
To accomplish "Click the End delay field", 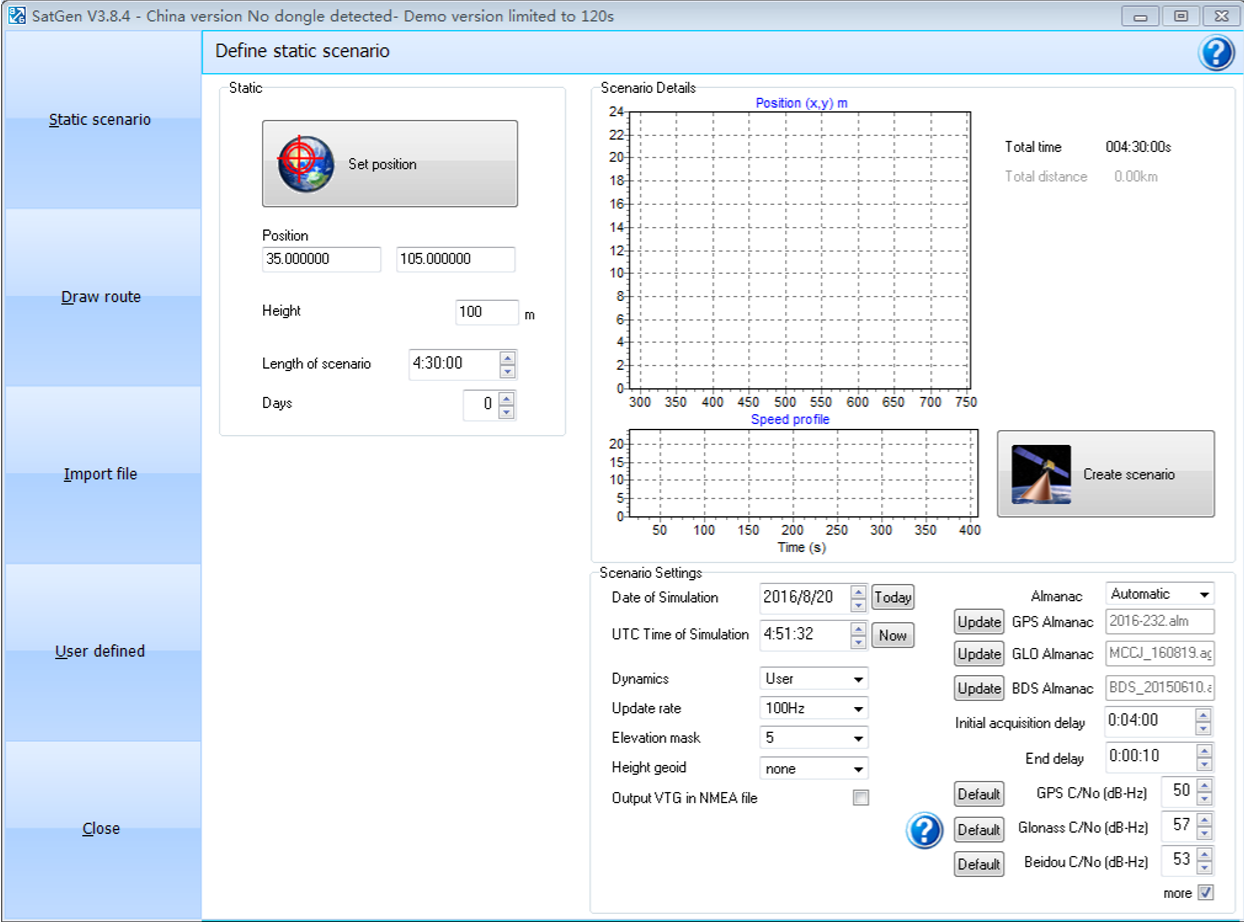I will 1149,758.
